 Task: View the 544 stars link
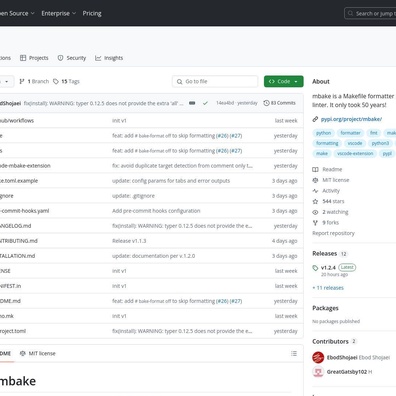[x=329, y=201]
